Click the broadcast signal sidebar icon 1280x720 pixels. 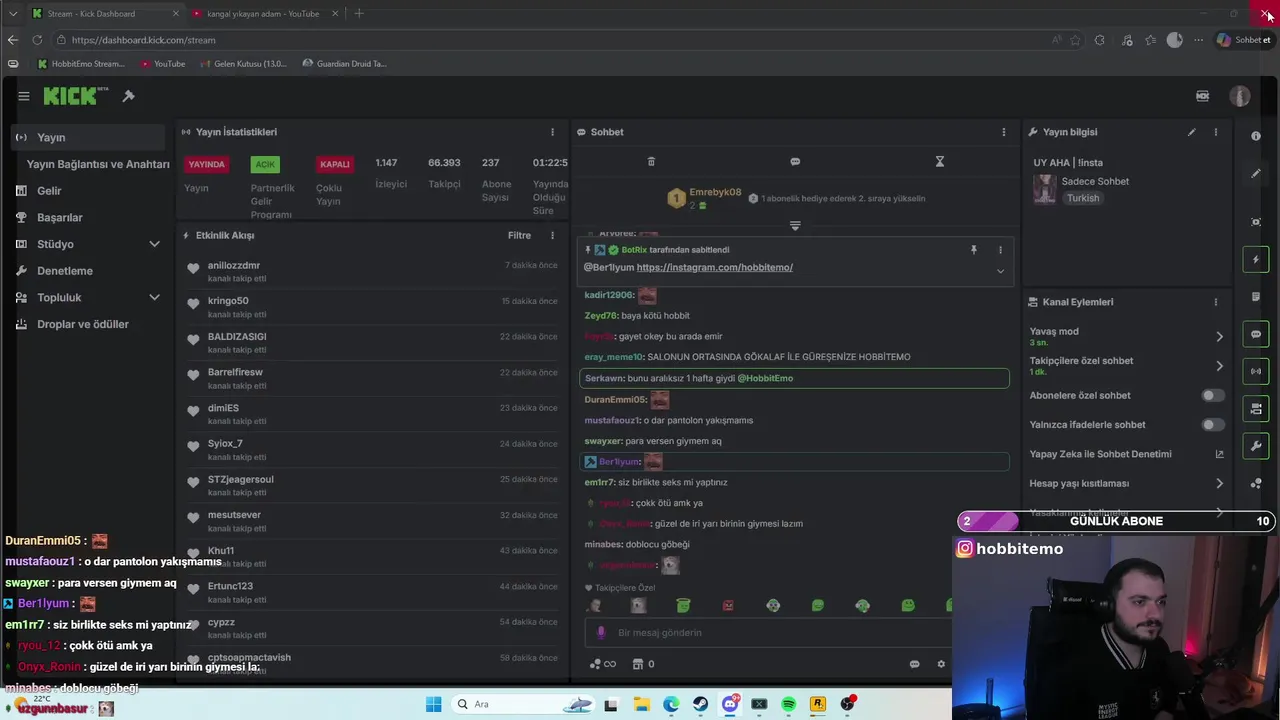(x=1256, y=371)
